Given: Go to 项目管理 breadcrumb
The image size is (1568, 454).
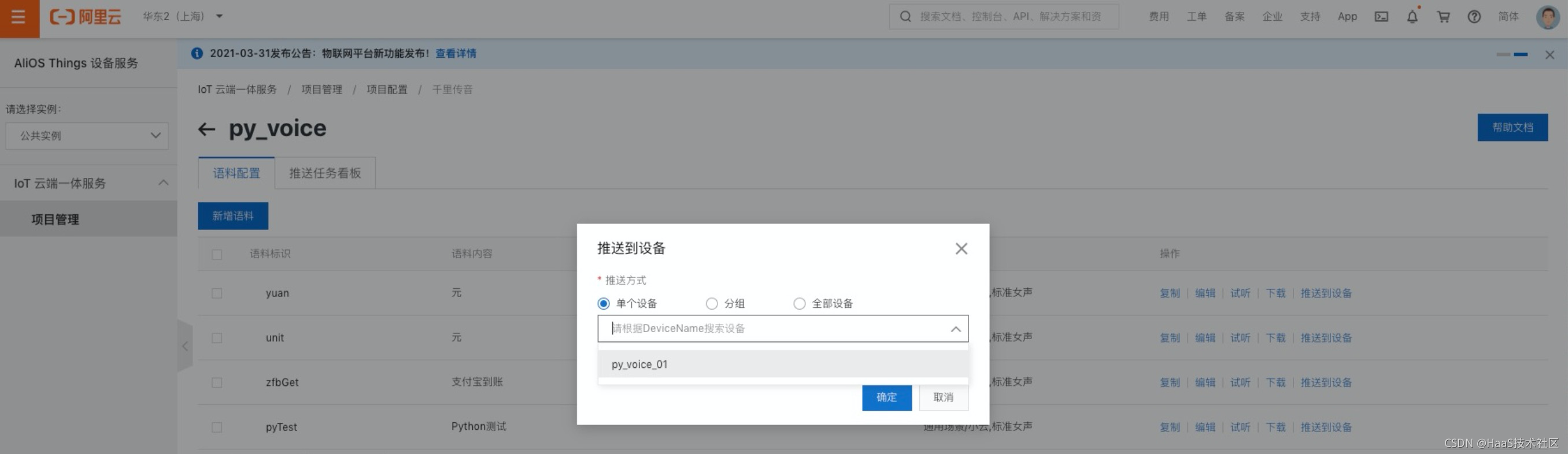Looking at the screenshot, I should tap(321, 90).
